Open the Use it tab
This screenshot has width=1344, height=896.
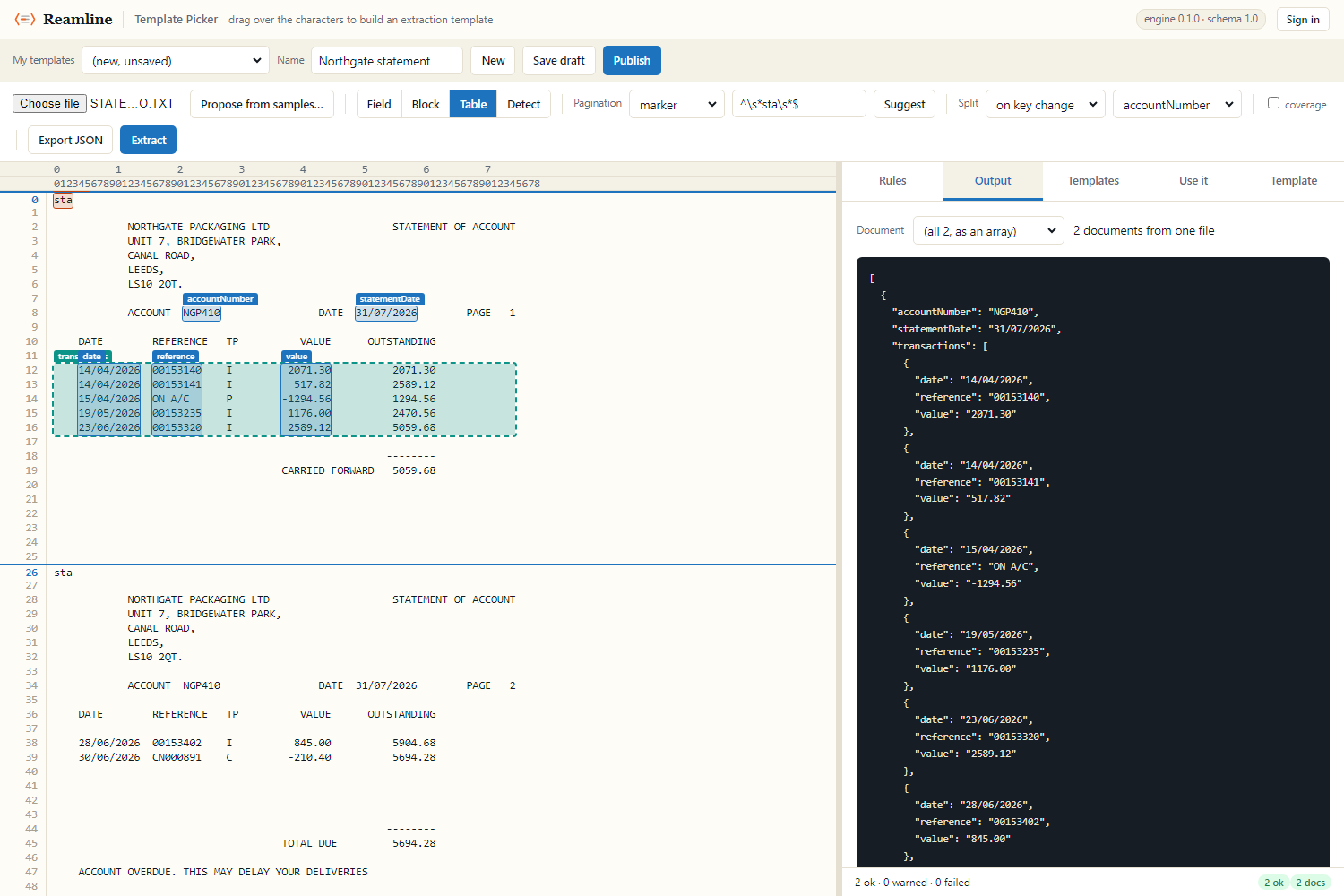tap(1193, 181)
